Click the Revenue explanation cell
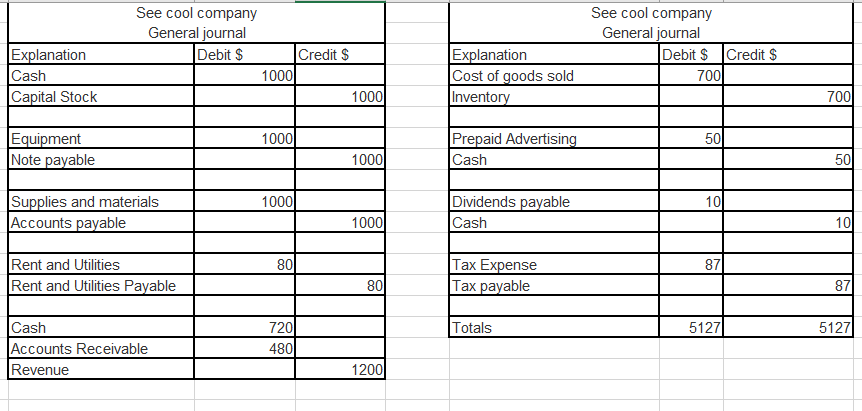 pyautogui.click(x=100, y=369)
